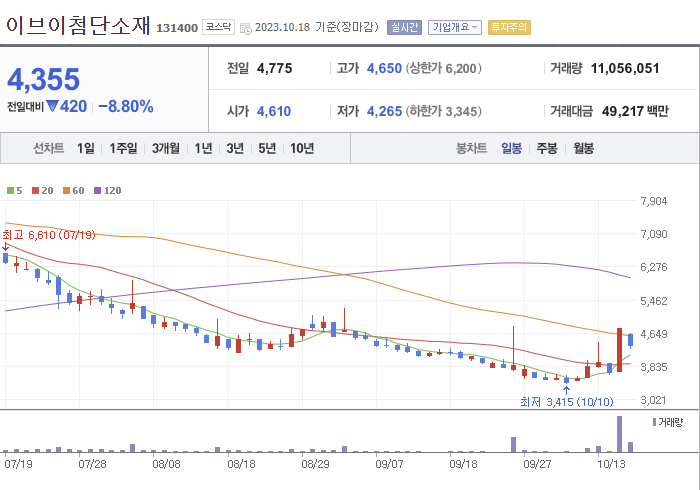The height and width of the screenshot is (490, 700).
Task: Click the purple 120-day moving average swatch
Action: tap(97, 191)
